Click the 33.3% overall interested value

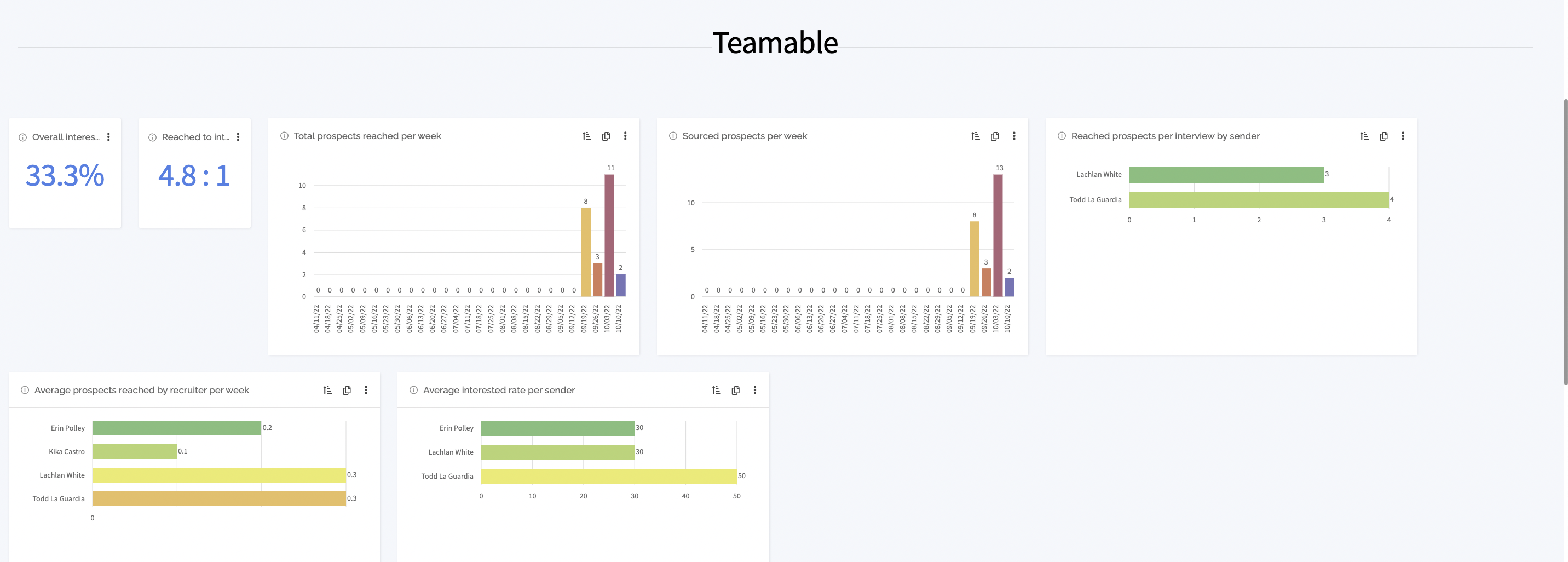coord(65,176)
